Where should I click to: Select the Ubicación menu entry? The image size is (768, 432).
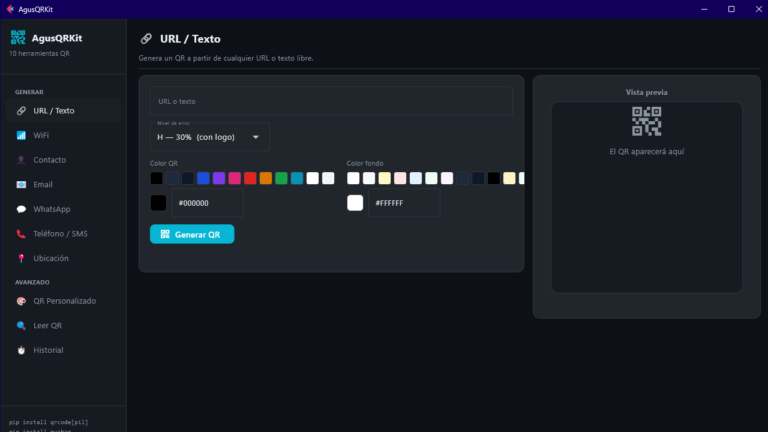(63, 258)
